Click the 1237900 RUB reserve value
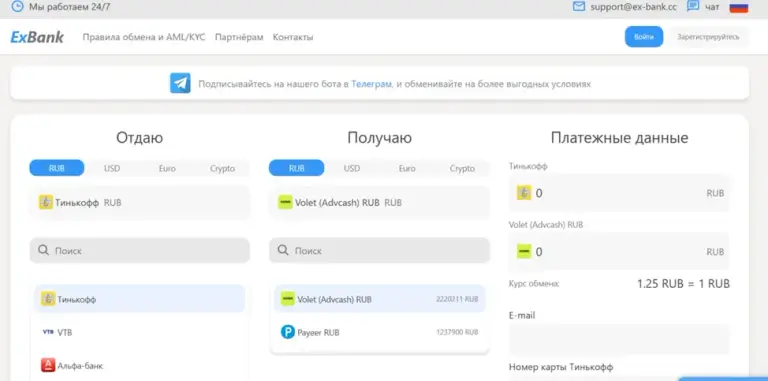 tap(457, 332)
